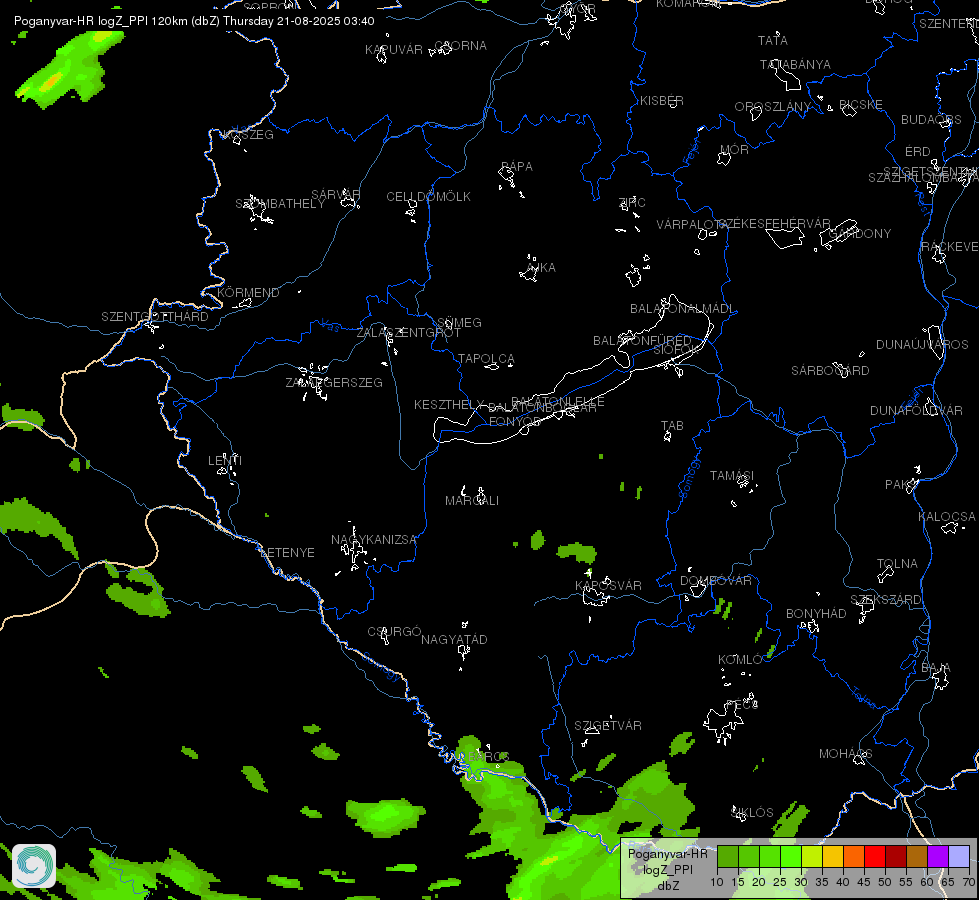Click the LENTI city label
Viewport: 979px width, 900px height.
pos(225,461)
